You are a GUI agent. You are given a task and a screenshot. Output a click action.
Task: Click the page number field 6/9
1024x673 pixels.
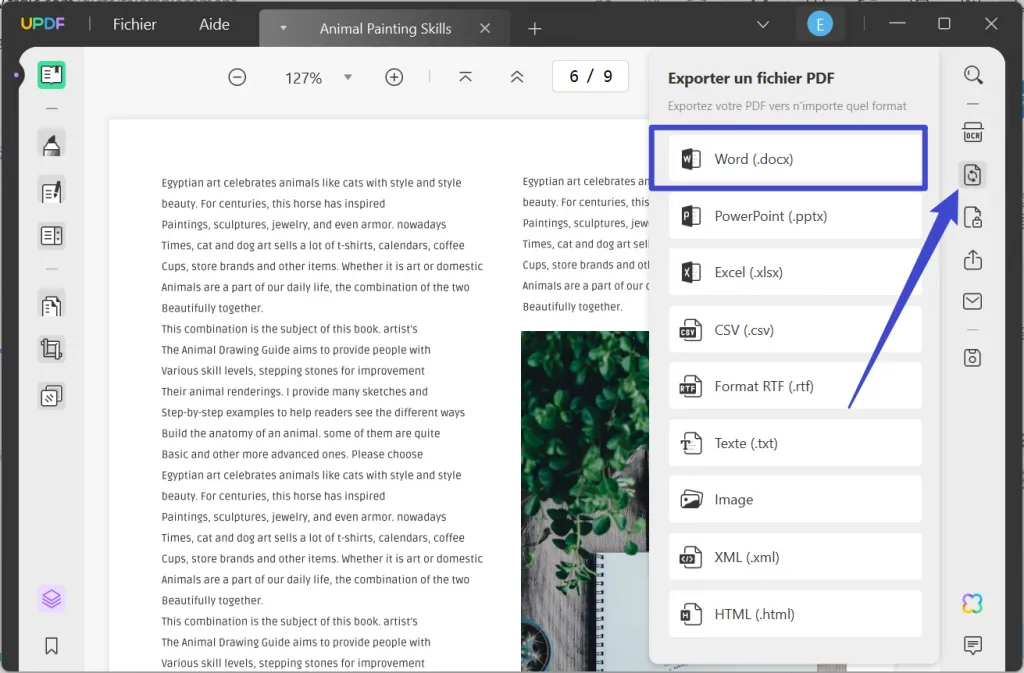tap(590, 75)
